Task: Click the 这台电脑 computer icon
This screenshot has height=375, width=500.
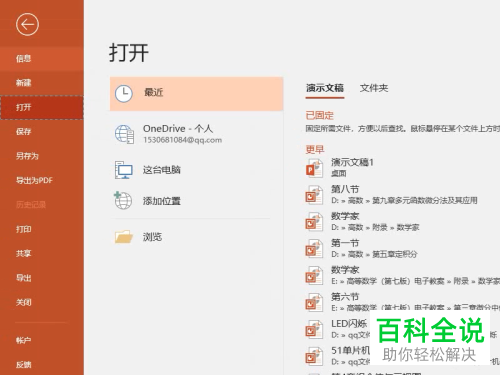Action: click(x=124, y=170)
